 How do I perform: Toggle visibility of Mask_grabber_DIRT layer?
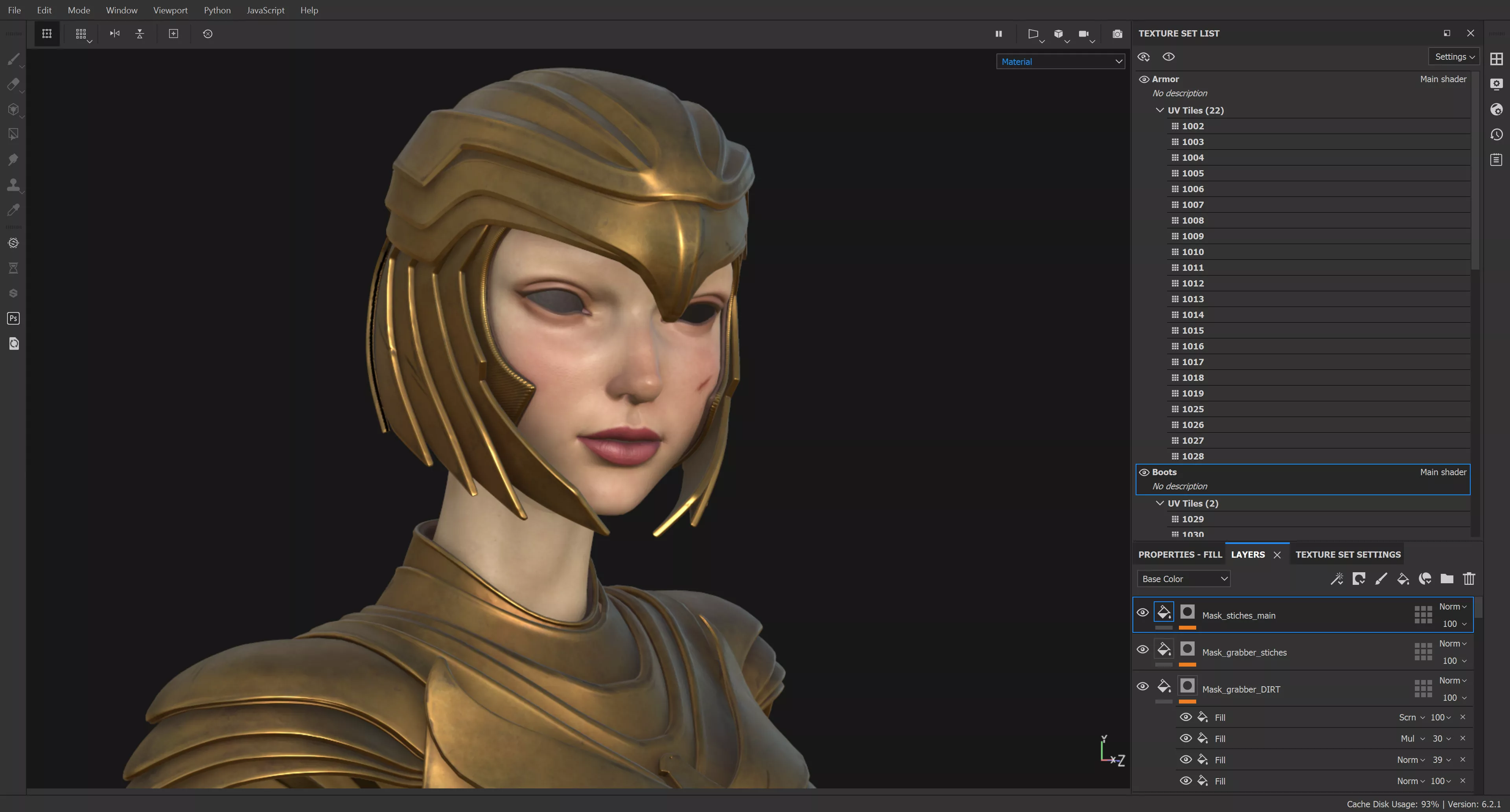tap(1142, 686)
